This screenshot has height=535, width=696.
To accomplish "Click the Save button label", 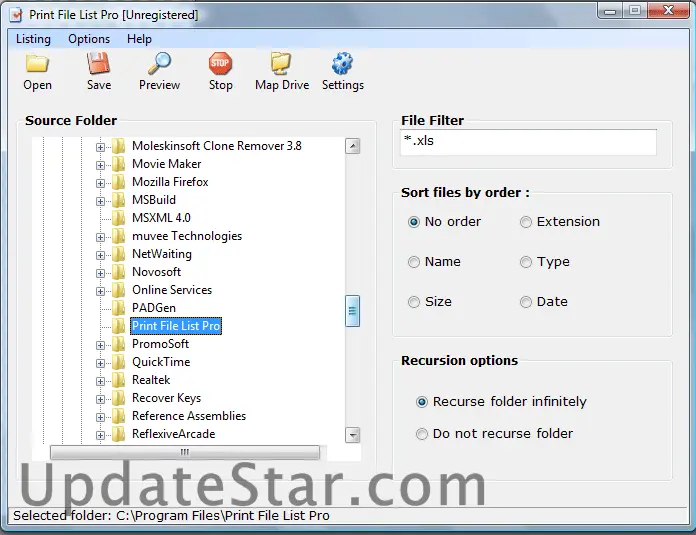I will (99, 85).
